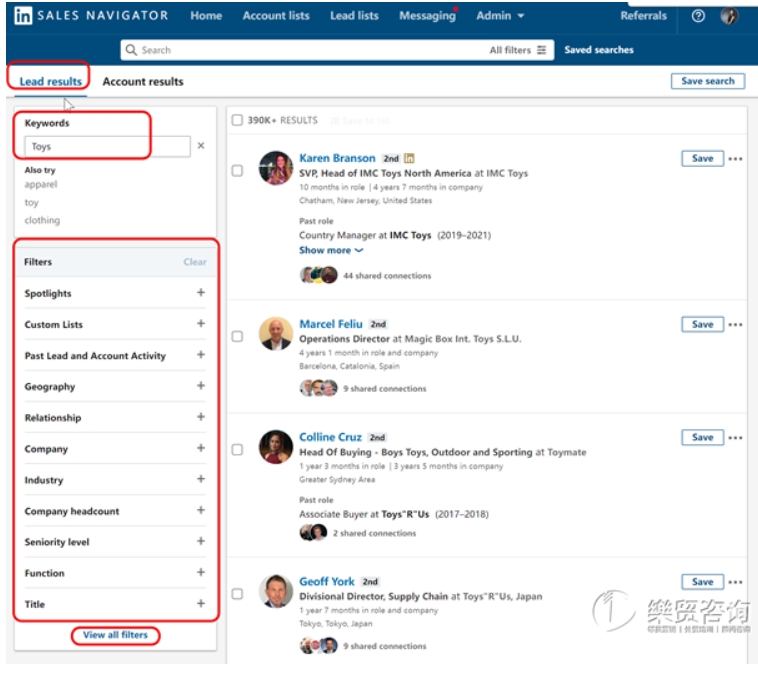Switch to Lead results tab
This screenshot has height=674, width=758.
pos(51,81)
